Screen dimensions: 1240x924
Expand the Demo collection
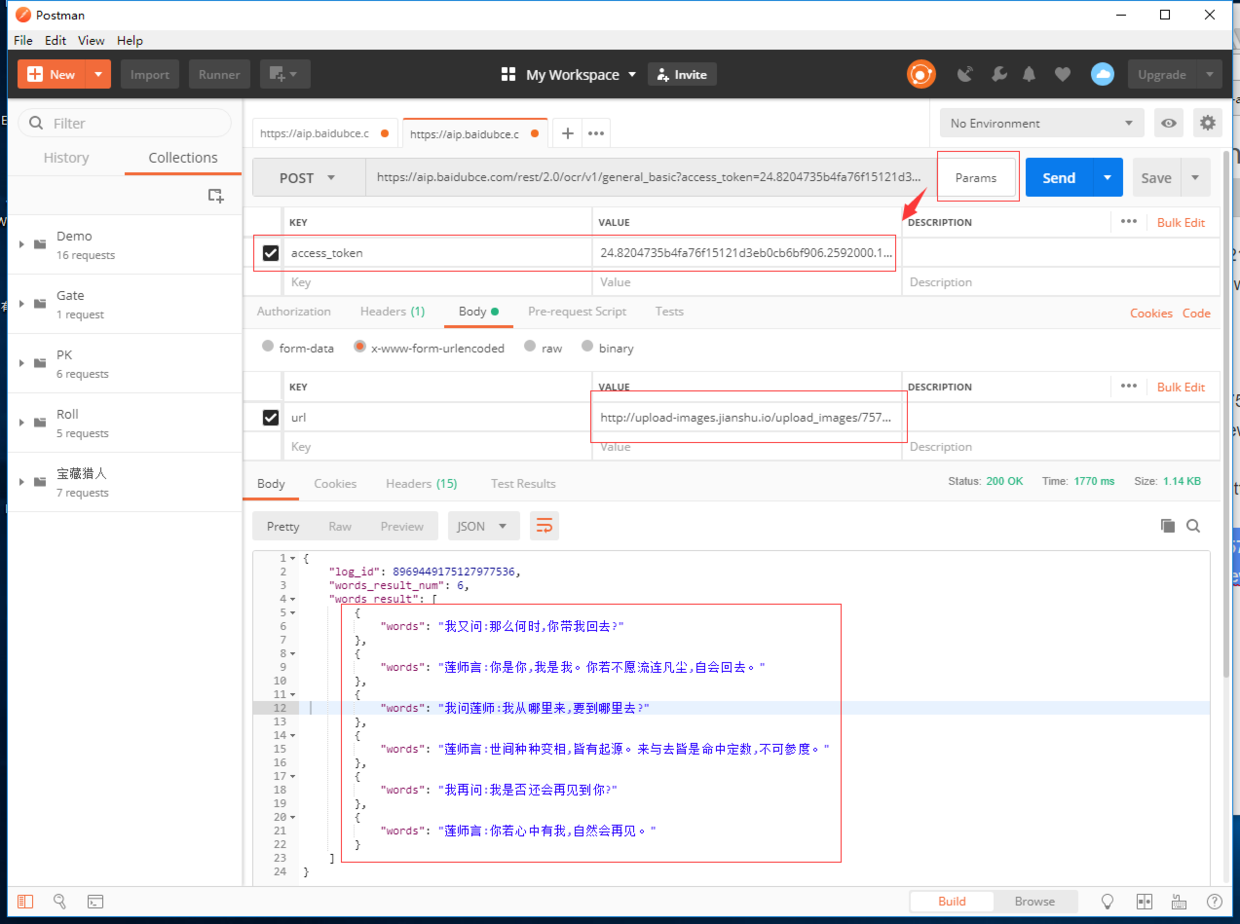[21, 244]
